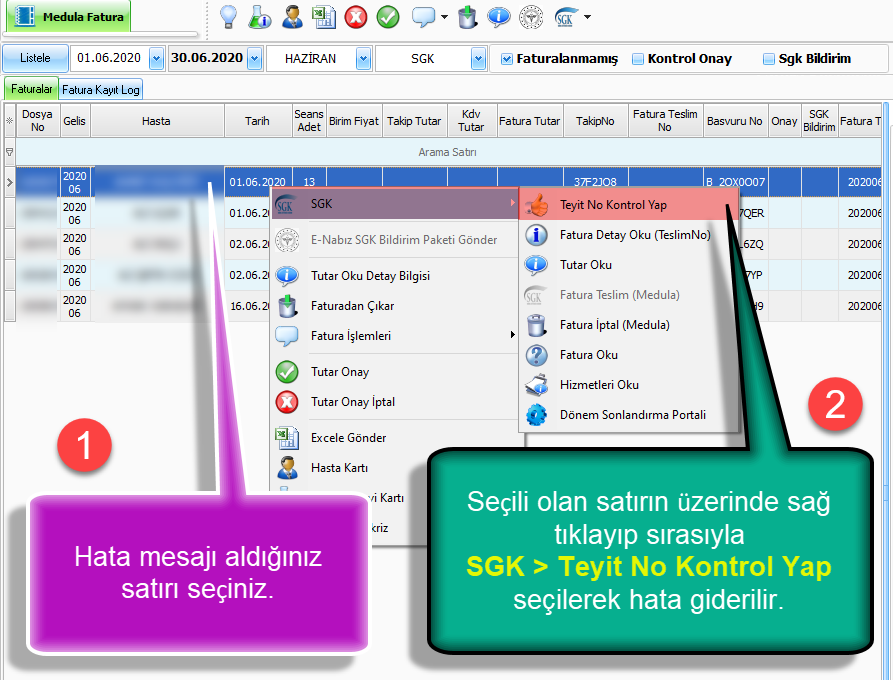Sort by Hasta column header
Image resolution: width=893 pixels, height=680 pixels.
(157, 121)
